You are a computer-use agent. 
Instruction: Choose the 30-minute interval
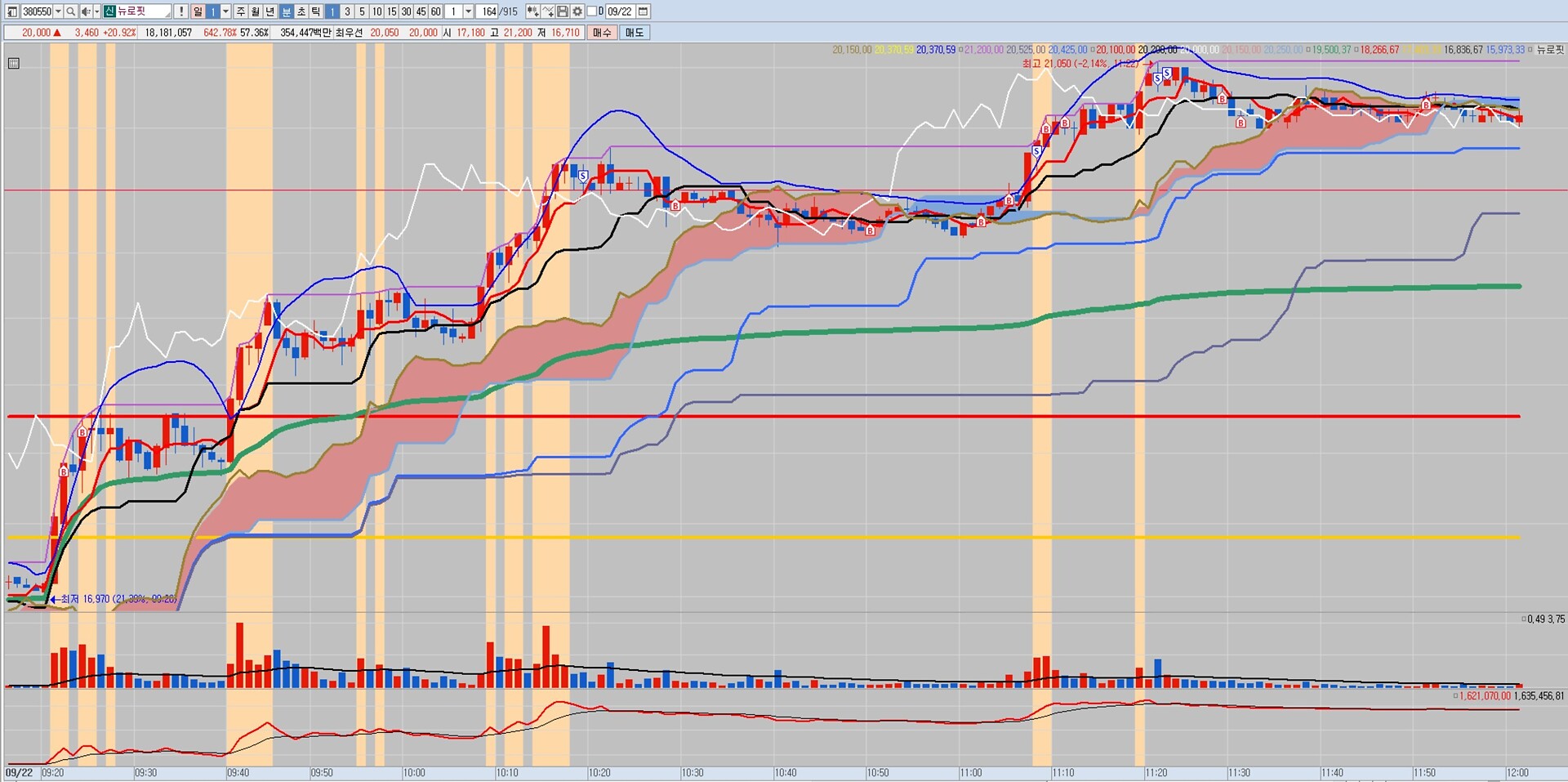point(406,11)
